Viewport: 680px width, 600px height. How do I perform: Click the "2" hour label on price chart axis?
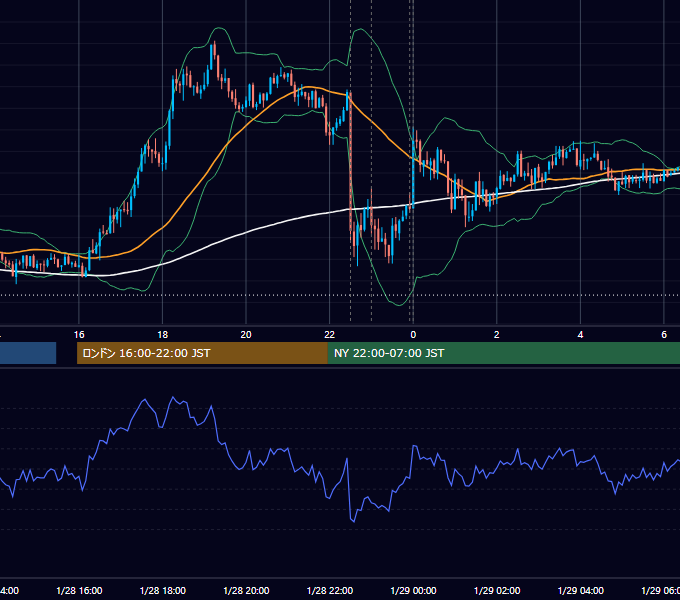click(x=497, y=335)
